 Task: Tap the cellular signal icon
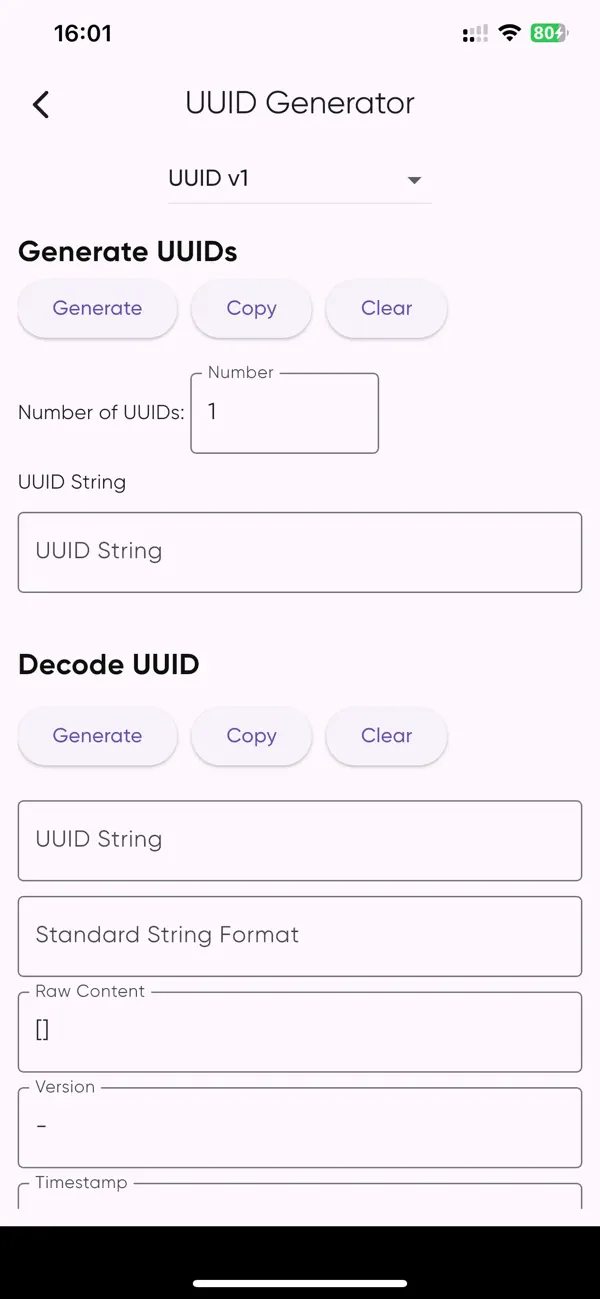point(474,33)
